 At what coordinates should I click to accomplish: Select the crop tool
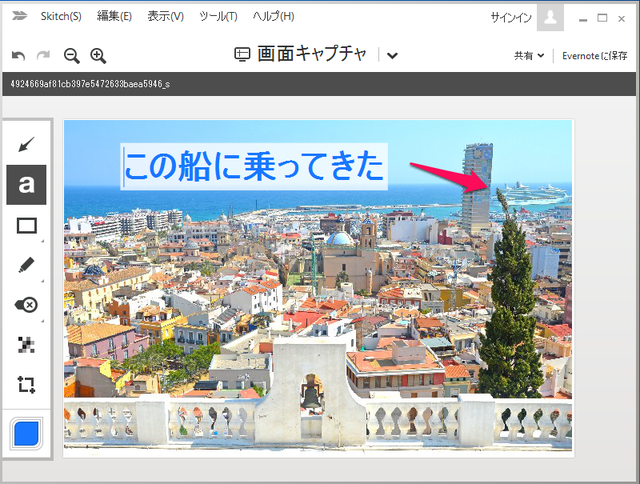tap(26, 384)
